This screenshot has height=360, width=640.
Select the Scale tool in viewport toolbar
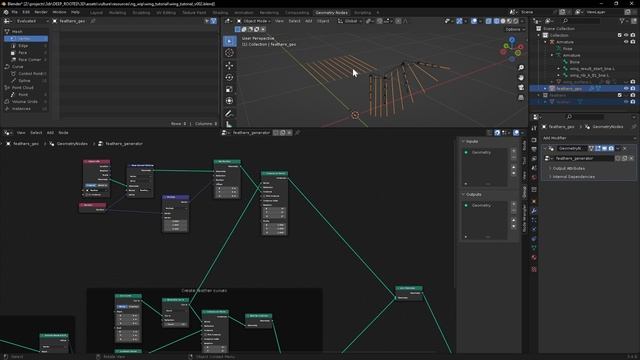[229, 89]
